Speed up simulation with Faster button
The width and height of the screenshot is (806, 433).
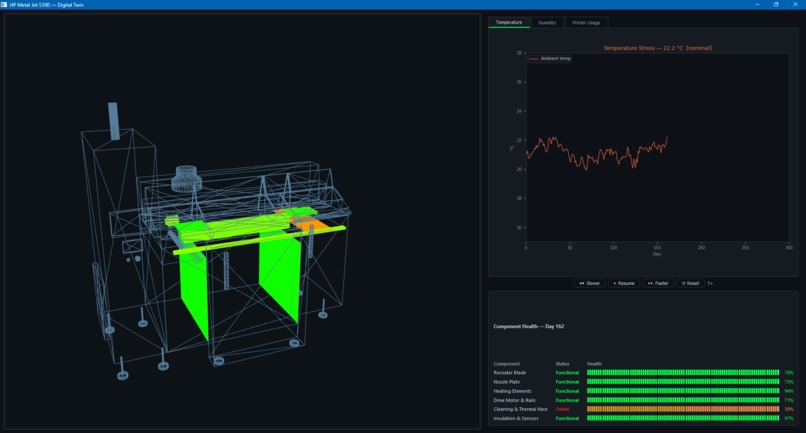tap(658, 283)
